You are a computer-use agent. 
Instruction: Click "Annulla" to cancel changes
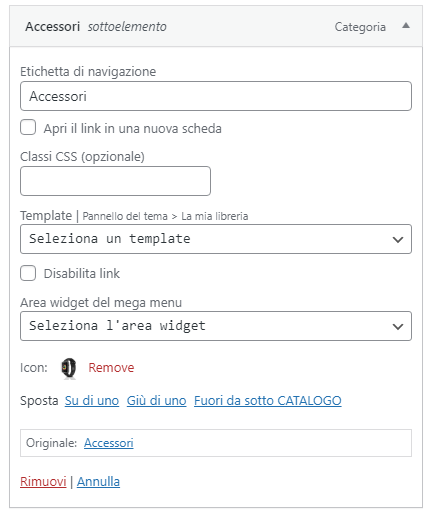98,482
